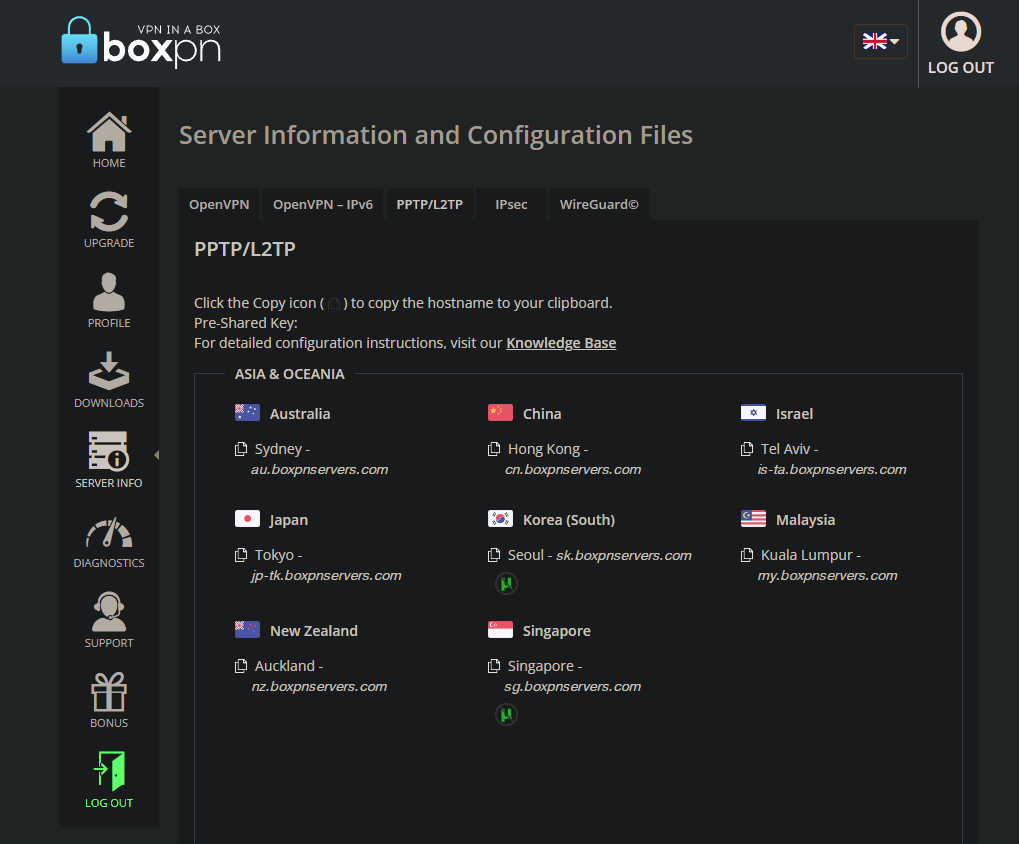The image size is (1019, 844).
Task: Copy the Kuala Lumpur hostname
Action: (747, 554)
